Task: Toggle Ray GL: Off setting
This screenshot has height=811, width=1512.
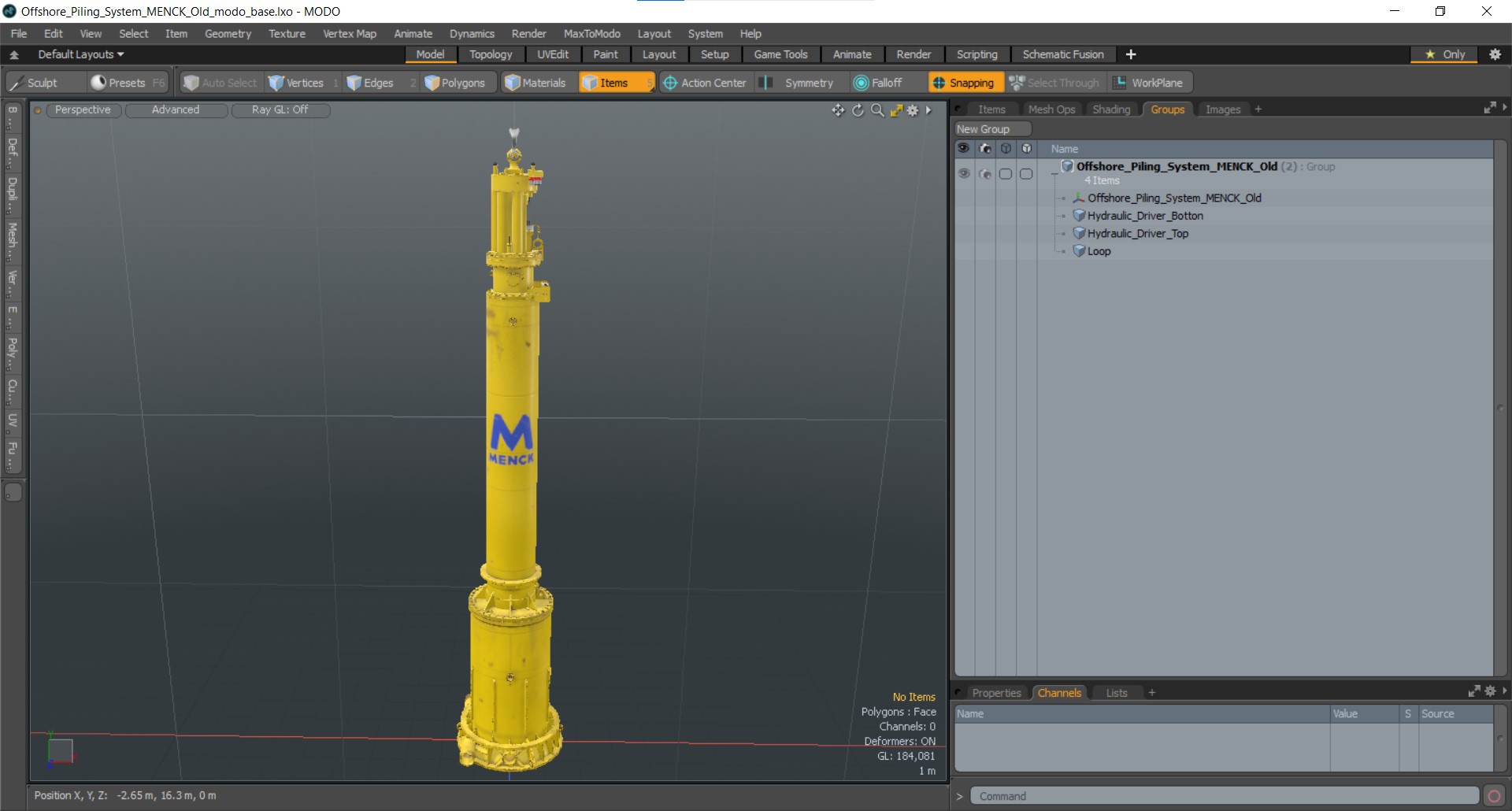Action: 280,110
